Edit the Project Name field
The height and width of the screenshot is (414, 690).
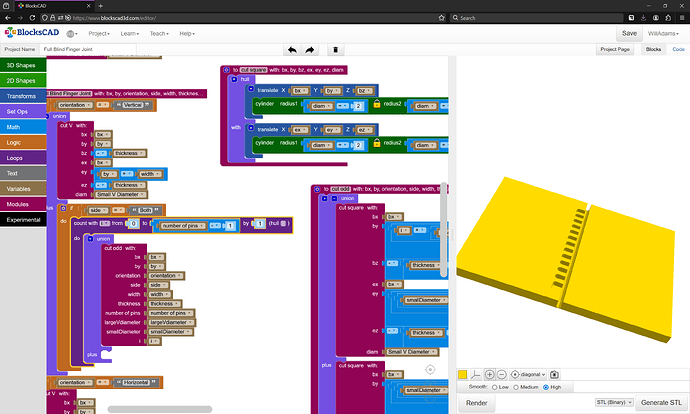click(x=88, y=49)
